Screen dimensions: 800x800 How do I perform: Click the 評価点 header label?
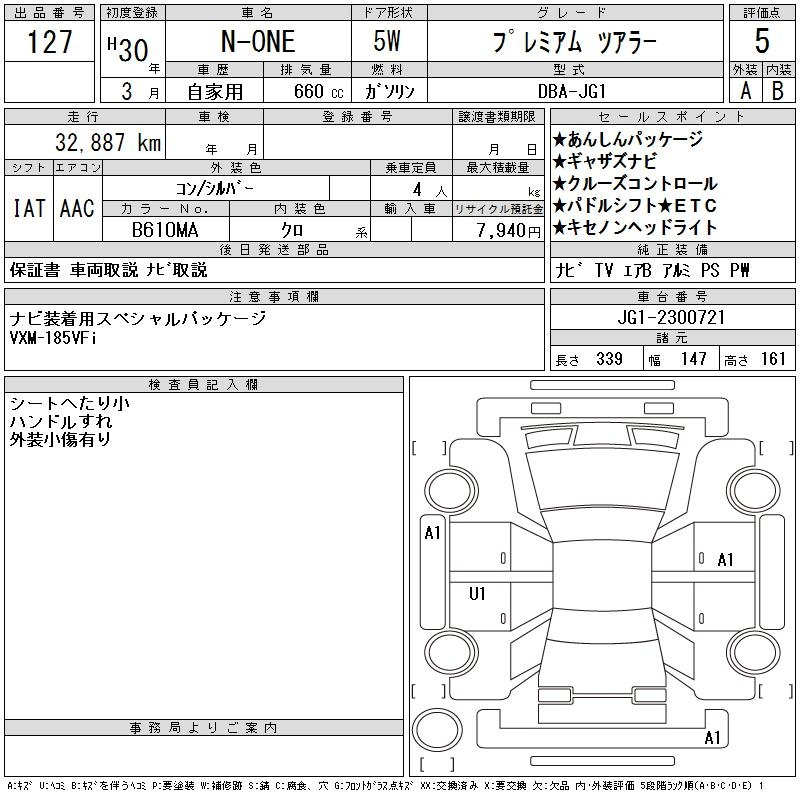pyautogui.click(x=762, y=13)
